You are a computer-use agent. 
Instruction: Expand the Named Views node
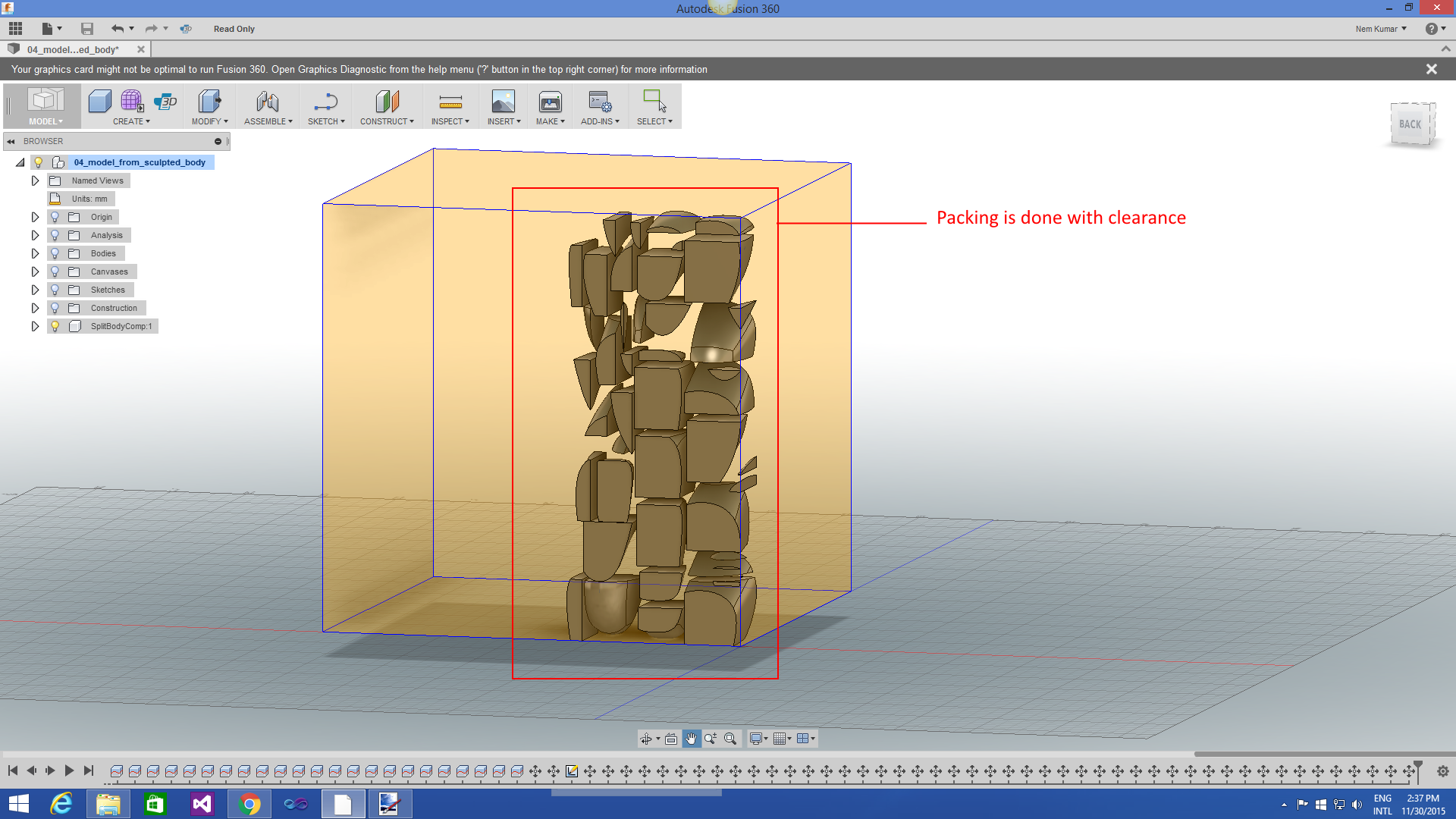coord(35,180)
